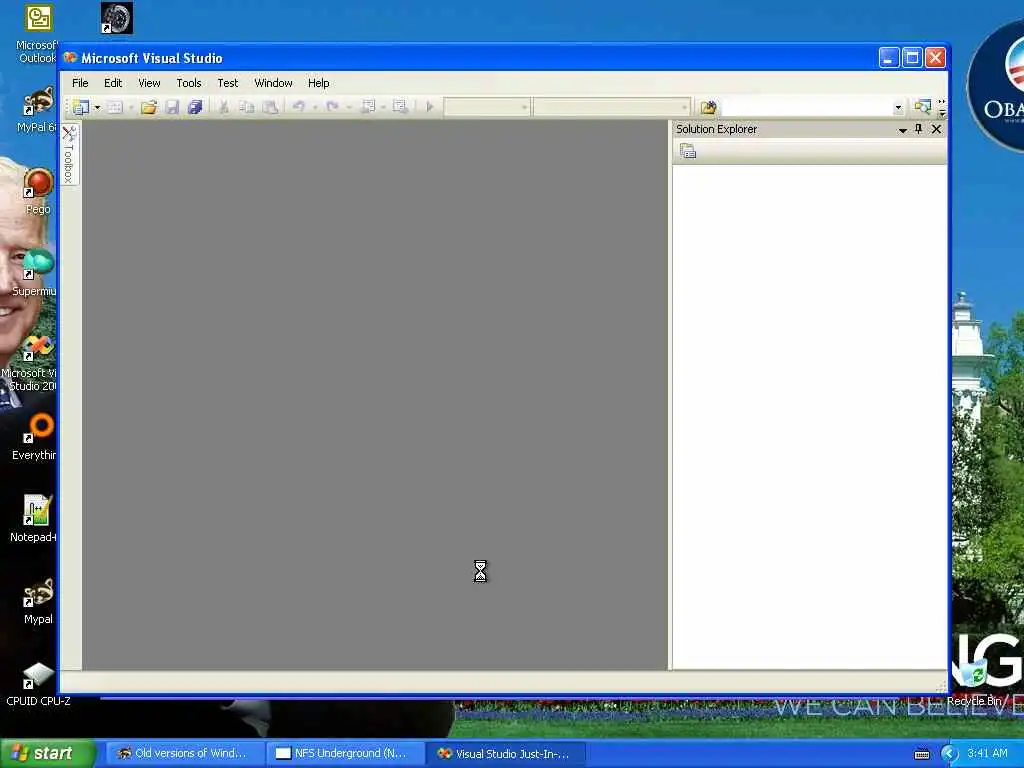The image size is (1024, 768).
Task: Open the Edit menu
Action: (x=113, y=83)
